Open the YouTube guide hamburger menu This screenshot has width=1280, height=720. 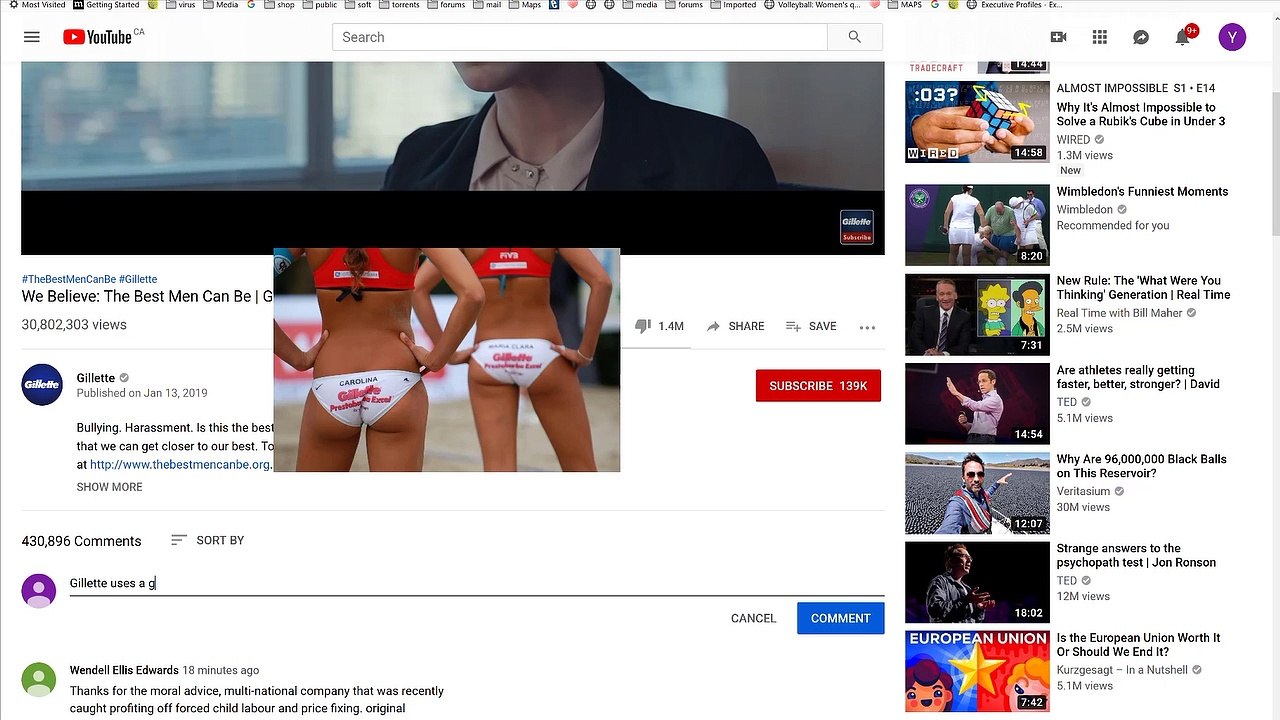click(32, 37)
